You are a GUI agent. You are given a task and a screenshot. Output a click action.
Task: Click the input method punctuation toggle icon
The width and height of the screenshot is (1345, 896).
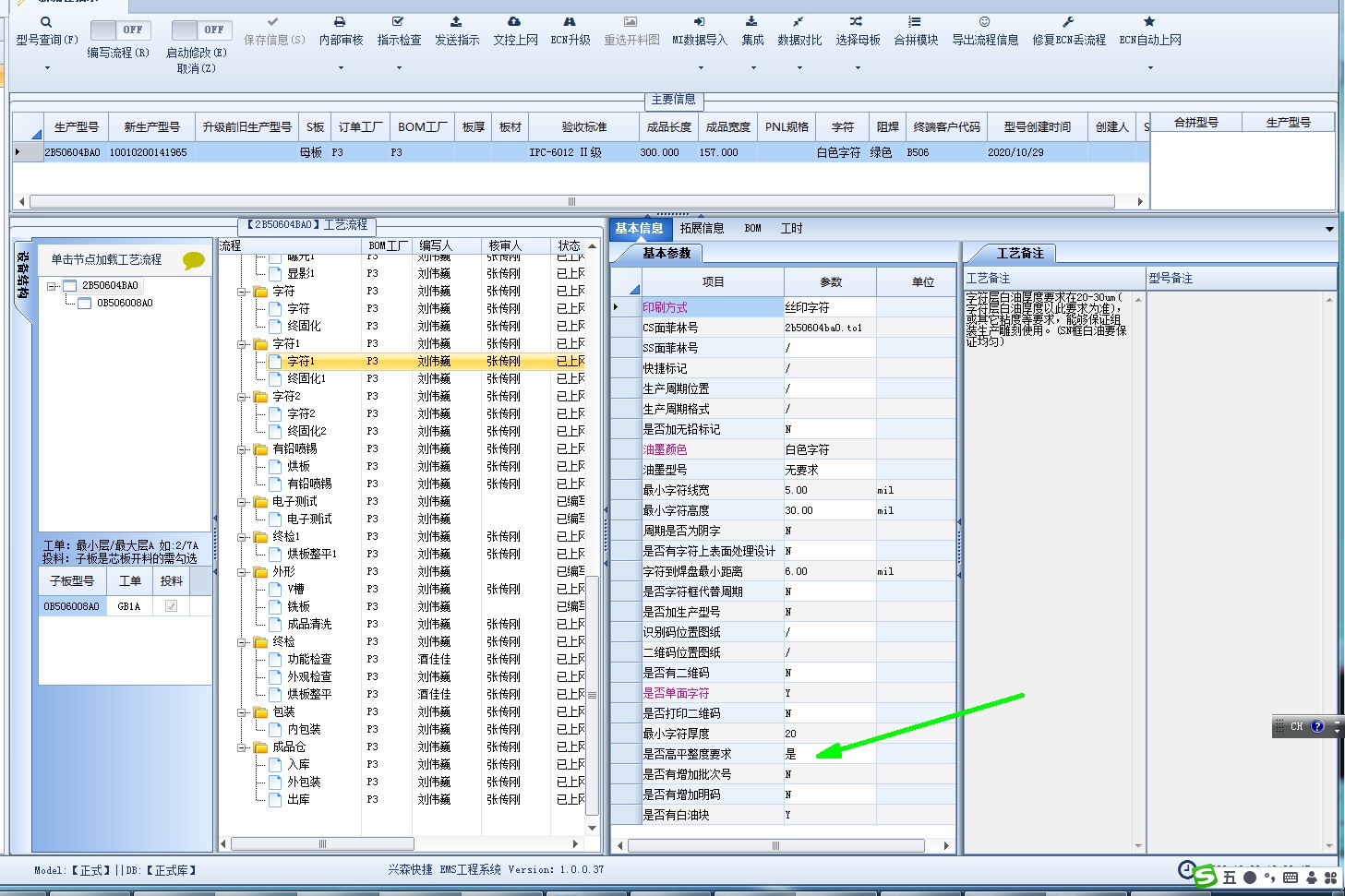point(1269,878)
